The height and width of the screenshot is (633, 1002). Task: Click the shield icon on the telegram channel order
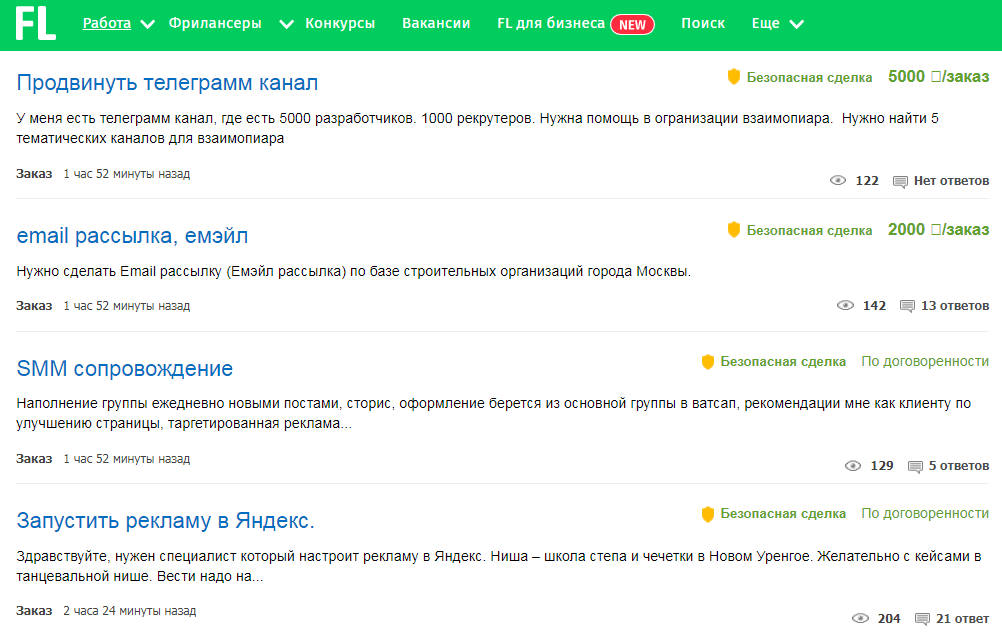coord(733,77)
